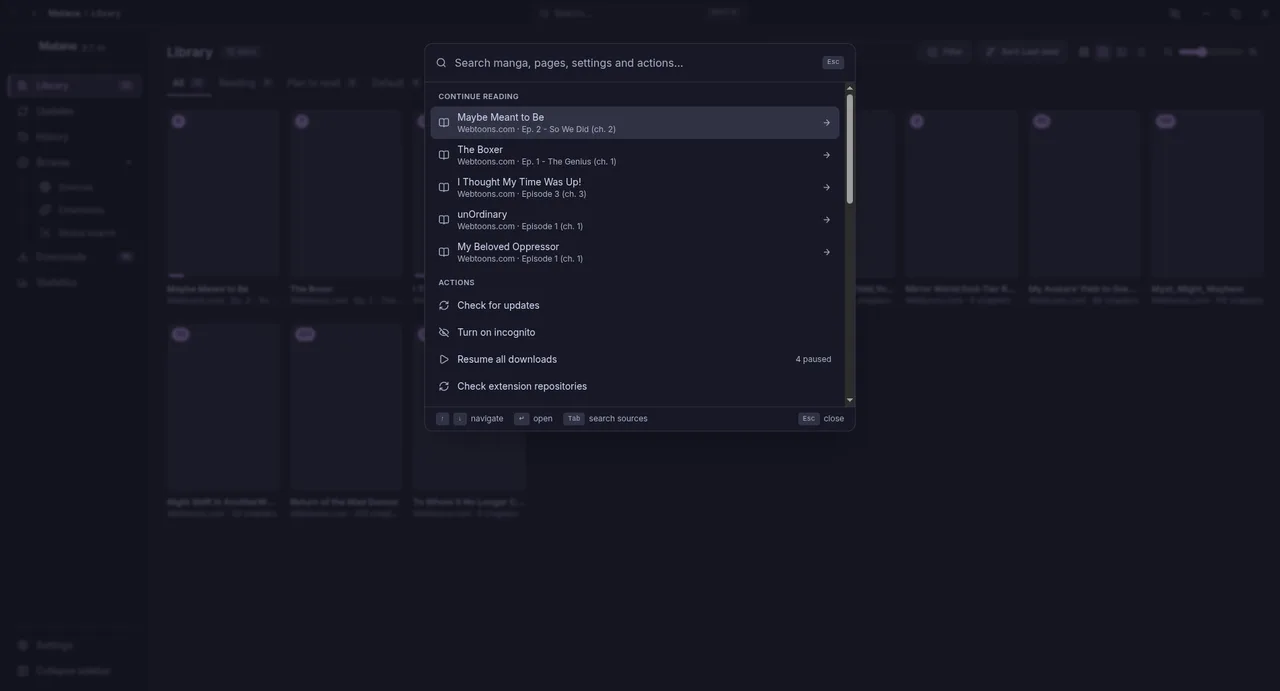This screenshot has width=1280, height=691.
Task: Open 'The Boxer' continue reading entry
Action: (x=635, y=155)
